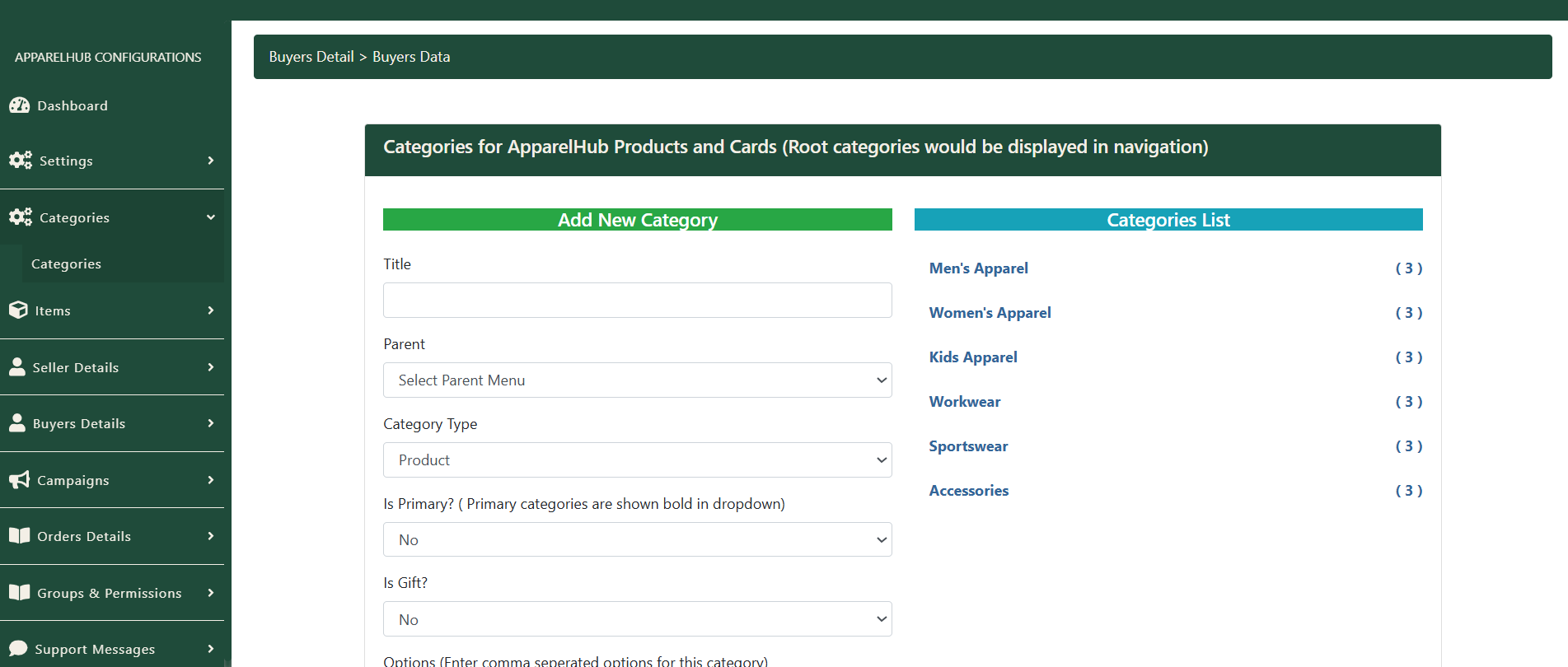Open Settings menu item
Image resolution: width=1568 pixels, height=667 pixels.
[112, 161]
